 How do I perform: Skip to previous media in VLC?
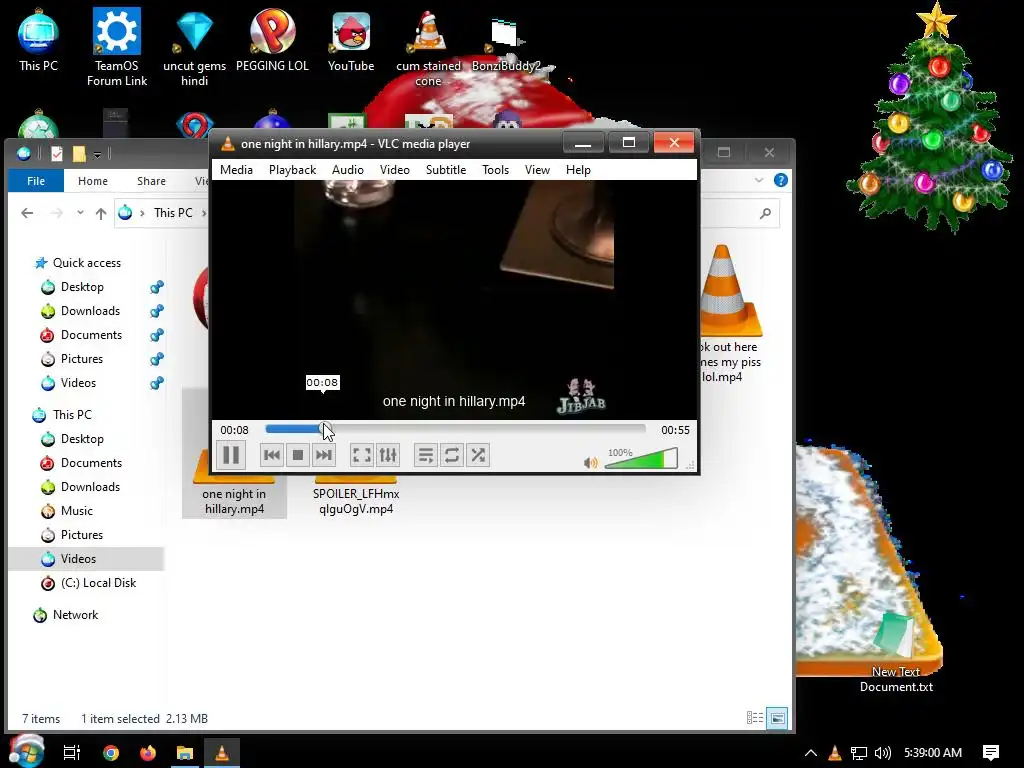[272, 455]
